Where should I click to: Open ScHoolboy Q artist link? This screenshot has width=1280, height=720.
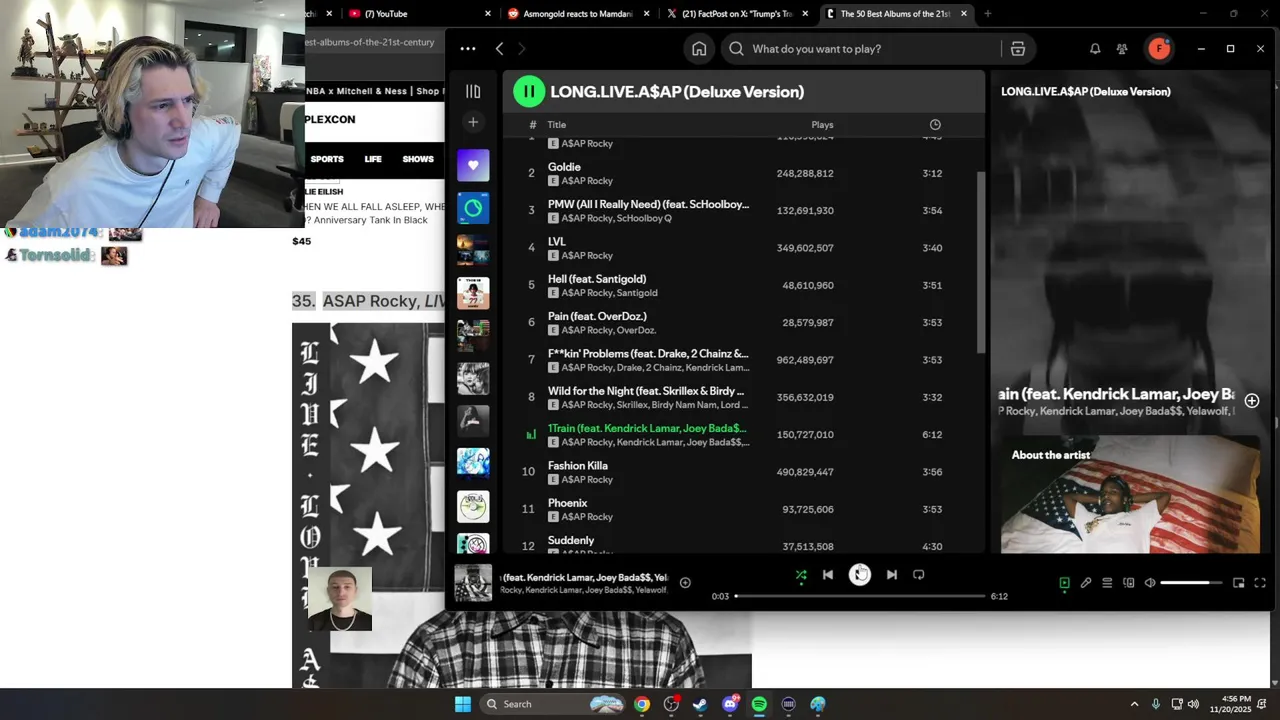(x=644, y=218)
